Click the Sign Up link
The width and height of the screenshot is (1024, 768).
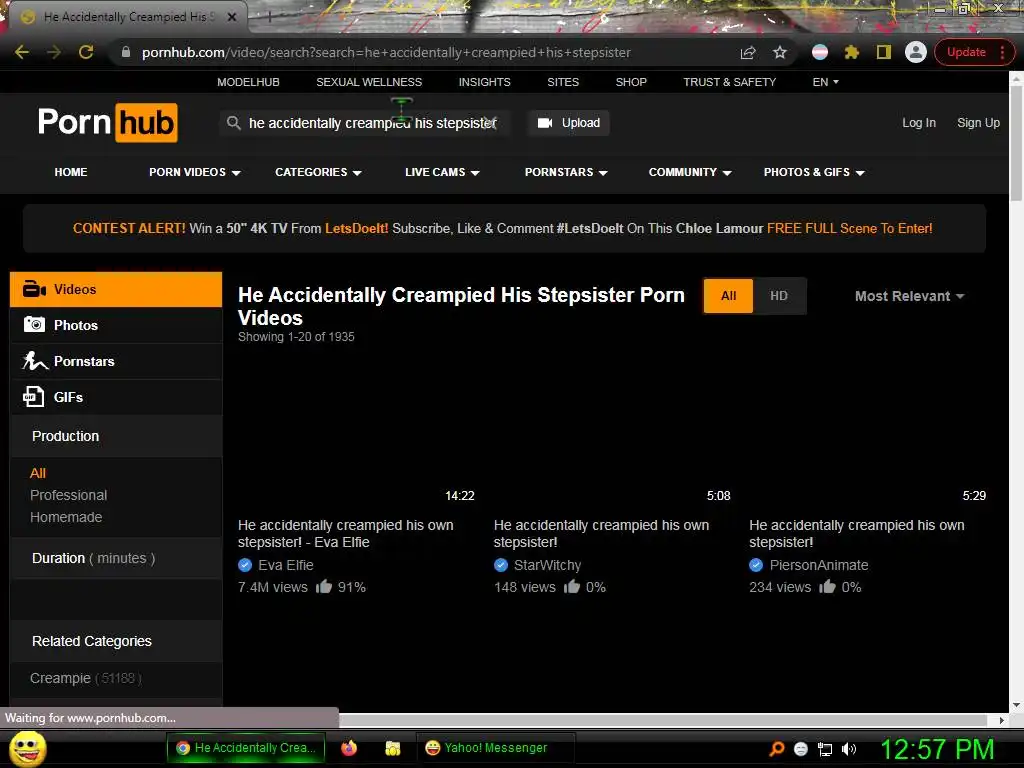coord(978,123)
